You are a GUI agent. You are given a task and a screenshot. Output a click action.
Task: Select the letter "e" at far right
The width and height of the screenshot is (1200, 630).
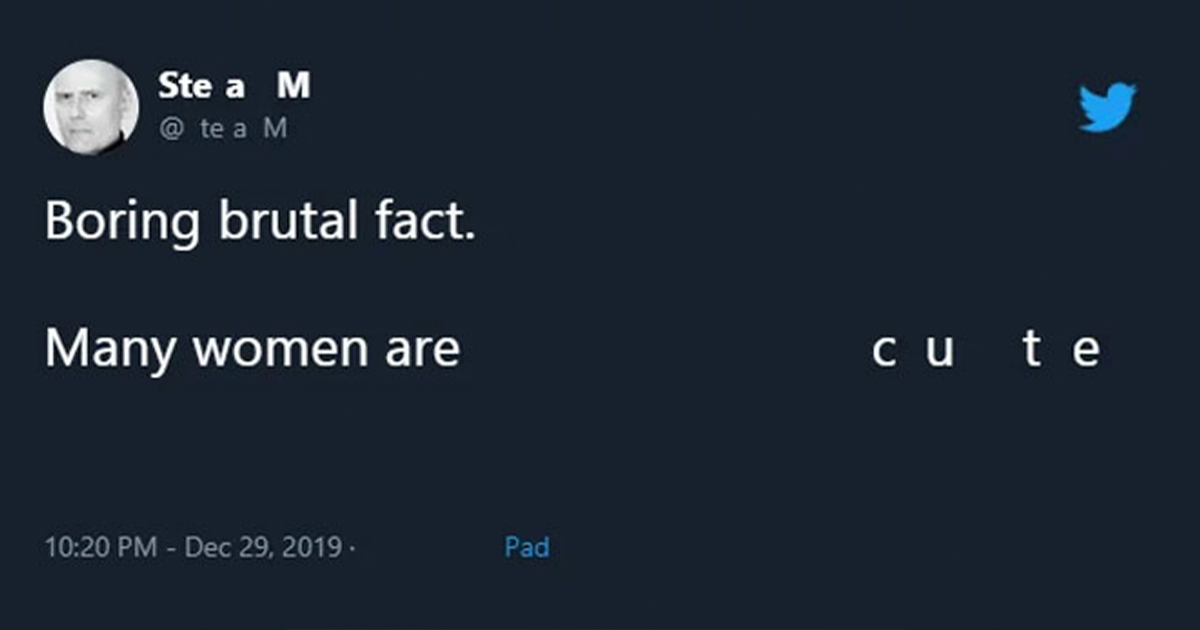[x=1088, y=349]
